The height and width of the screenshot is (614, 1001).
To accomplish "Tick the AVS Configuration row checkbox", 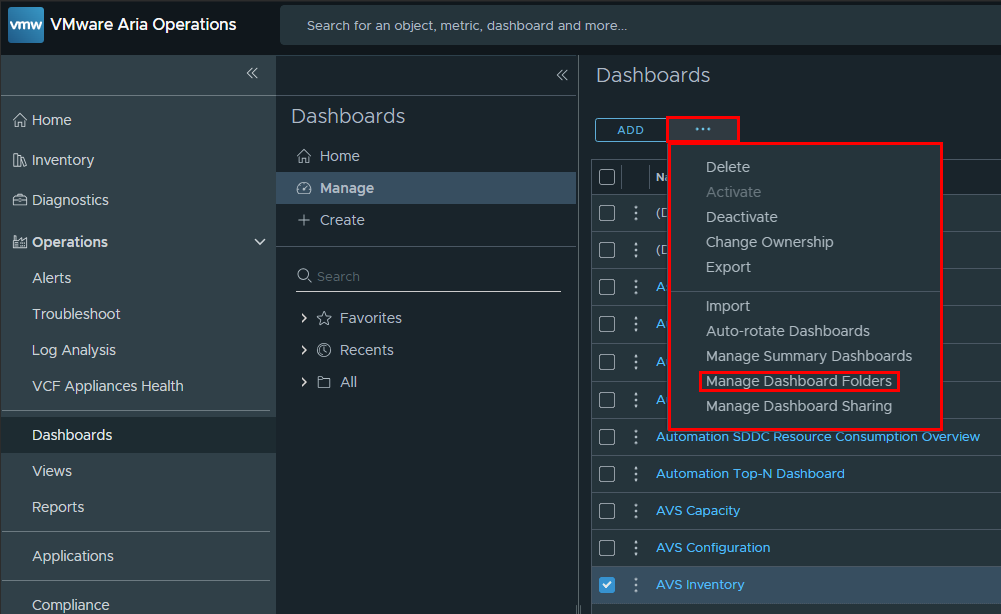I will coord(607,548).
